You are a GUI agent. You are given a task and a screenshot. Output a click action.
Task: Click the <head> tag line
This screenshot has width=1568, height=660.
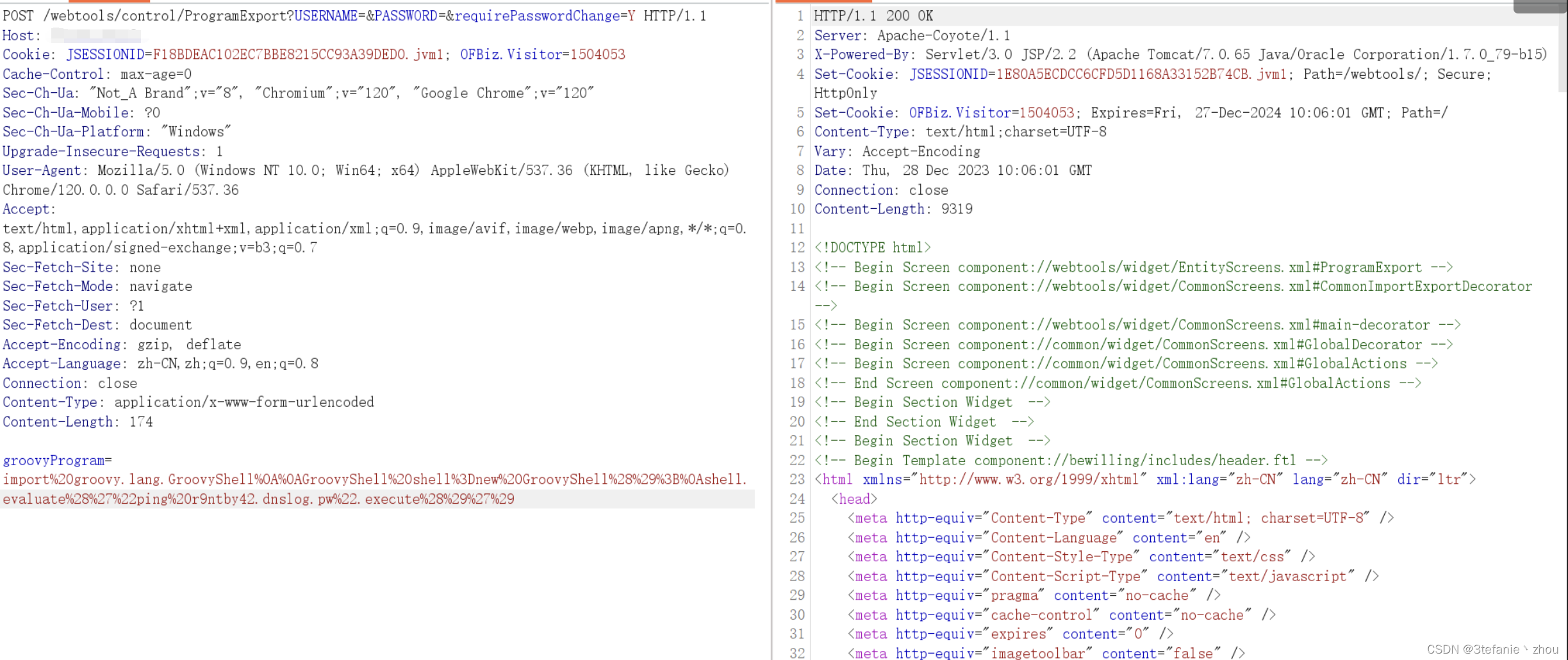(854, 499)
